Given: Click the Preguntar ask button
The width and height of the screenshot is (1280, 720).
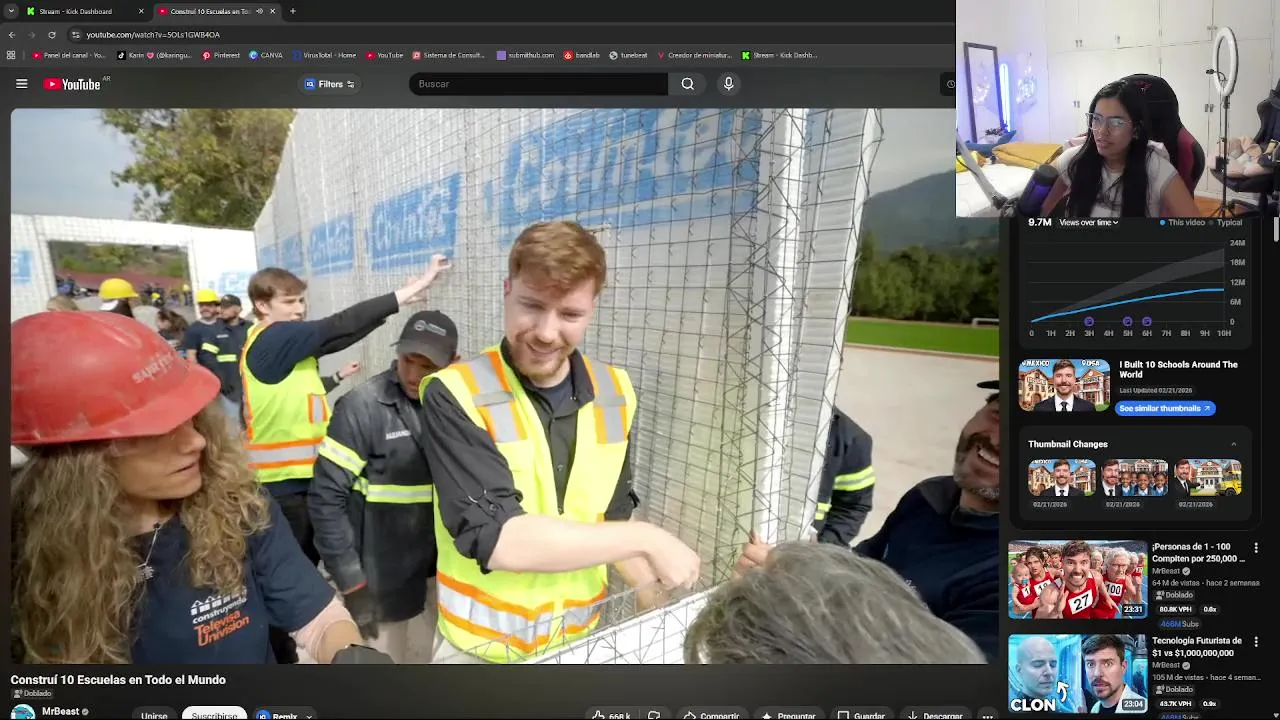Looking at the screenshot, I should (788, 716).
